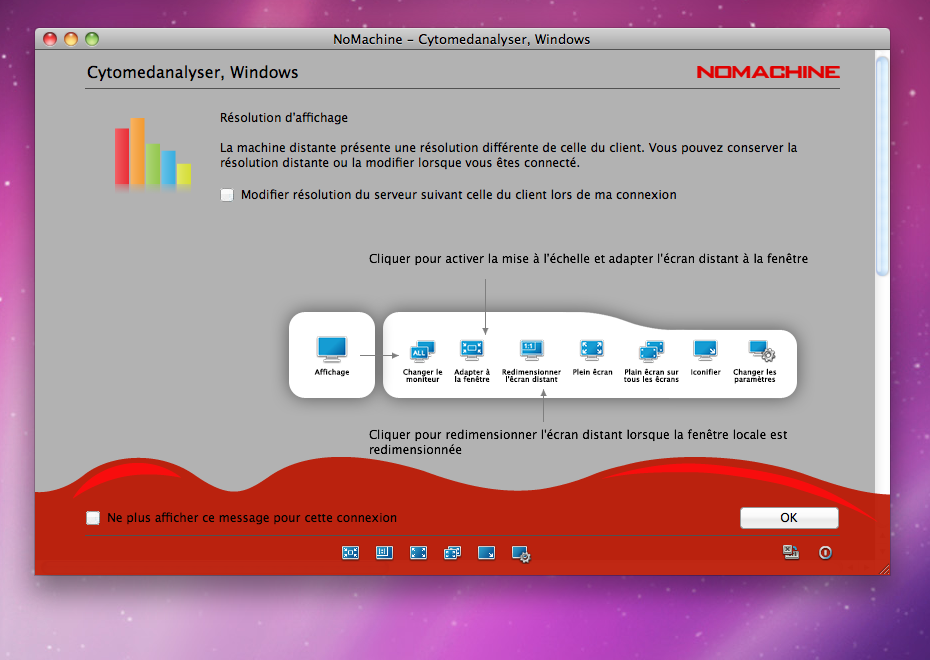This screenshot has height=660, width=930.
Task: Click the 'Redimensionner l'écran distant' icon in the guide illustration
Action: [x=531, y=350]
